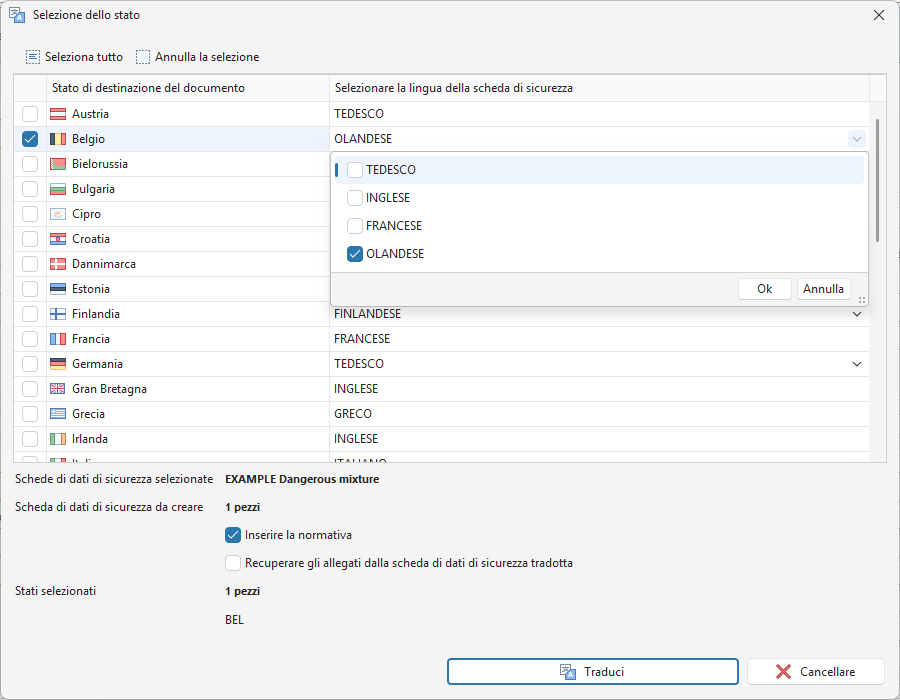900x700 pixels.
Task: Check the Austria country checkbox
Action: 30,114
